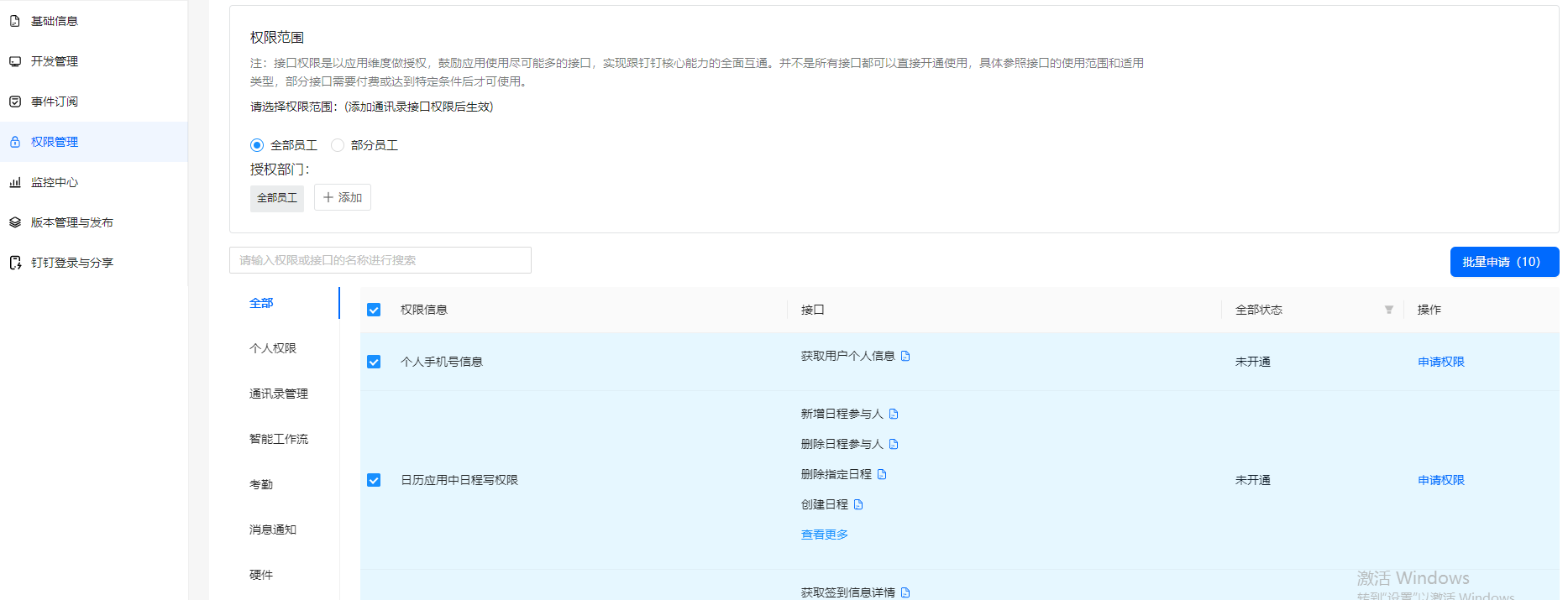1568x600 pixels.
Task: Focus the permission search input field
Action: 380,260
